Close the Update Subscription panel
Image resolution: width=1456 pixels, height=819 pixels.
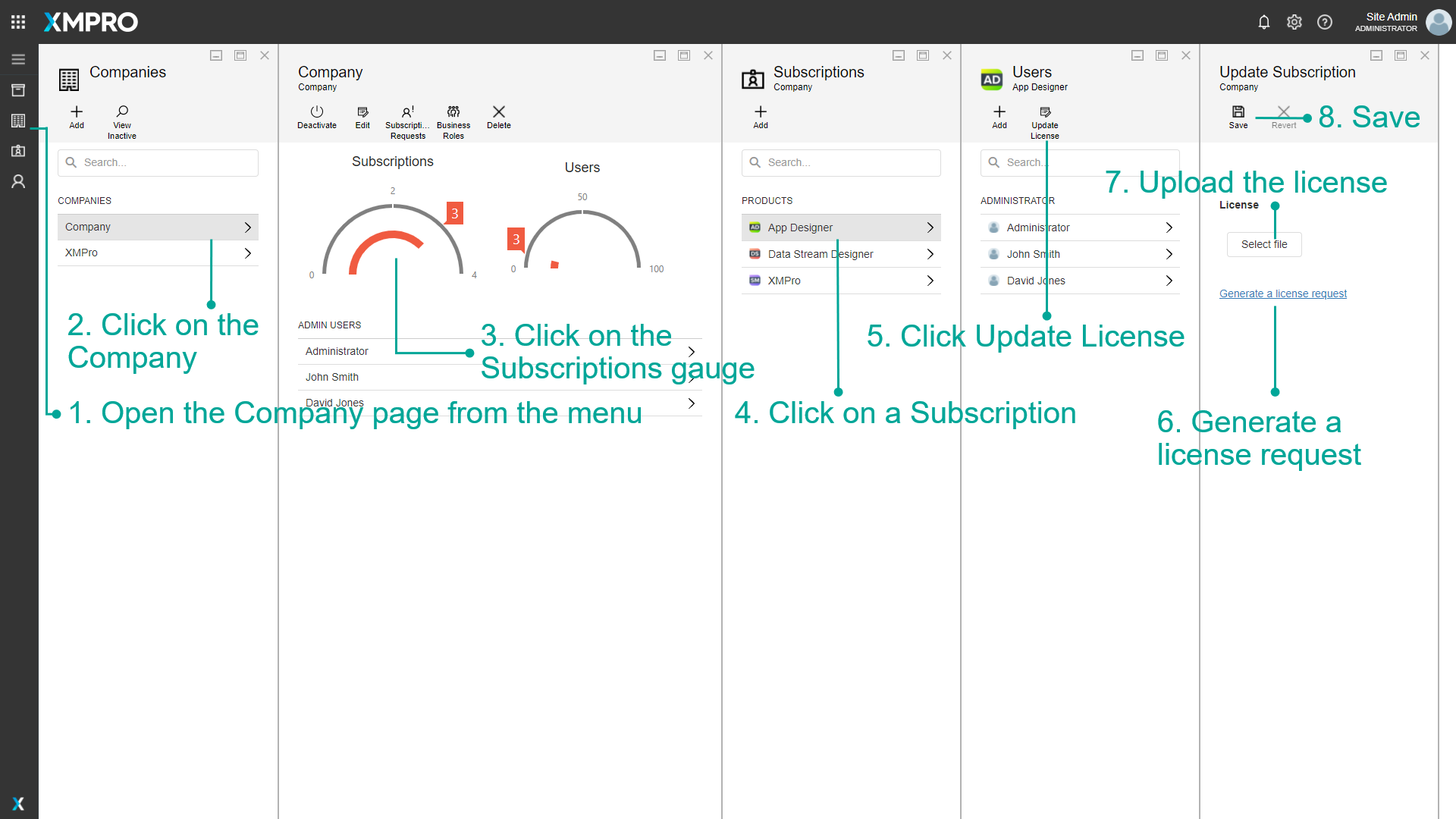[x=1425, y=55]
